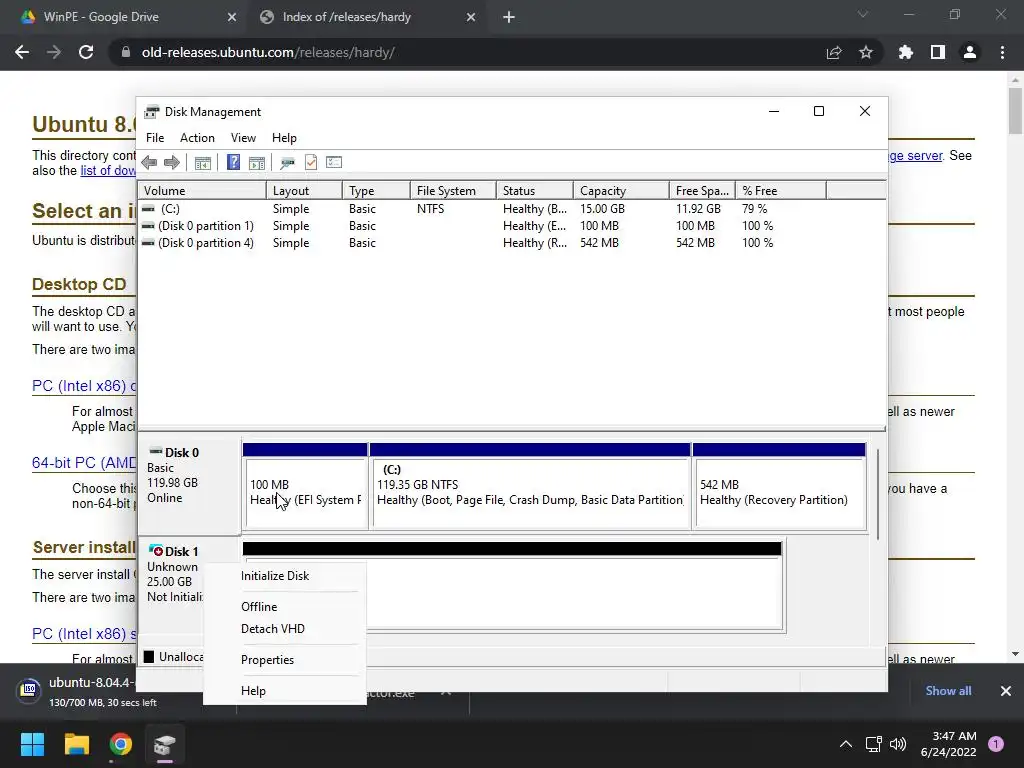Close the WinPE - Google Drive tab
The height and width of the screenshot is (768, 1024).
pyautogui.click(x=232, y=17)
